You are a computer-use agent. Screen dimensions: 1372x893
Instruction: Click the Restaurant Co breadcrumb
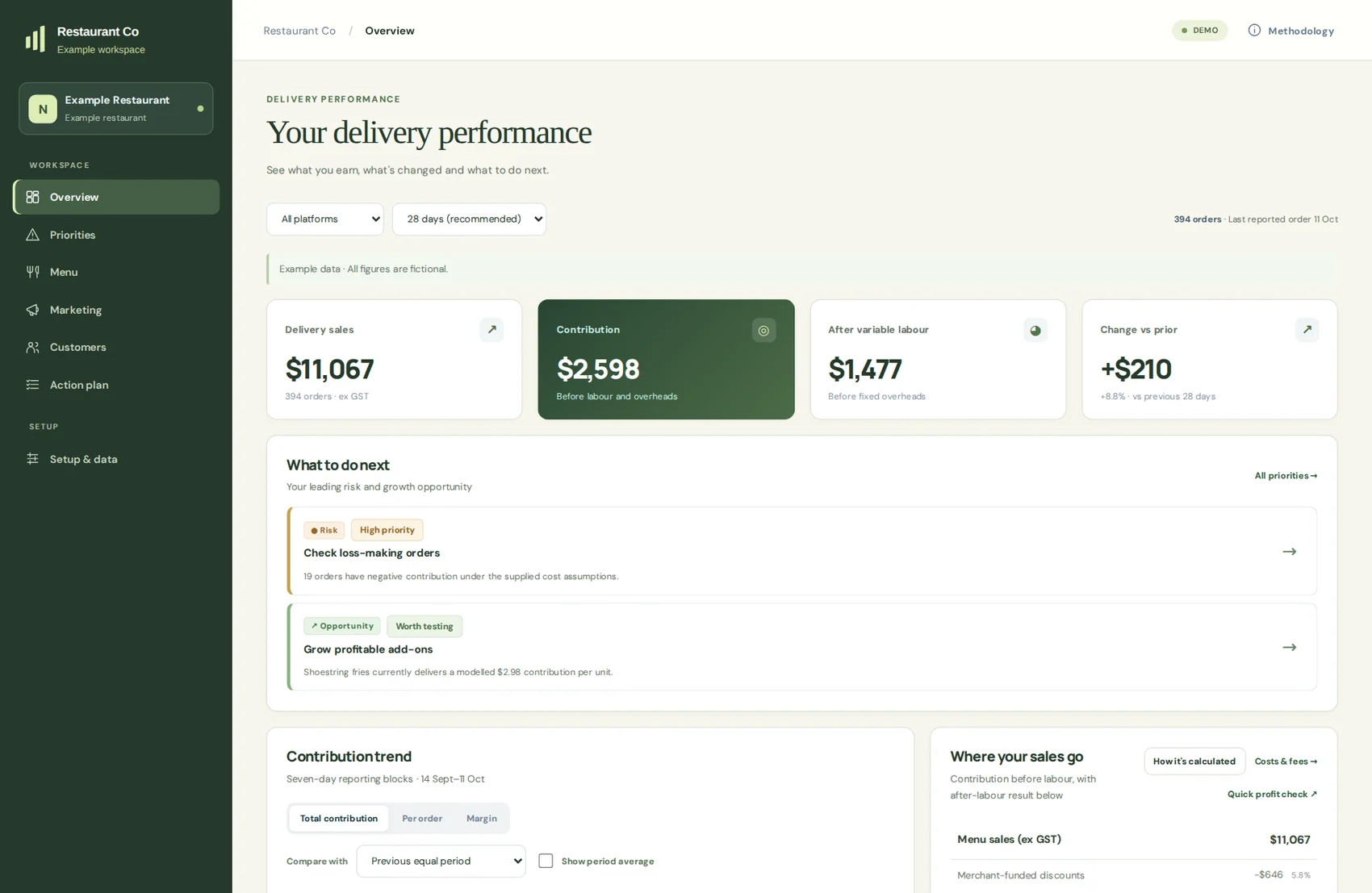(x=299, y=31)
